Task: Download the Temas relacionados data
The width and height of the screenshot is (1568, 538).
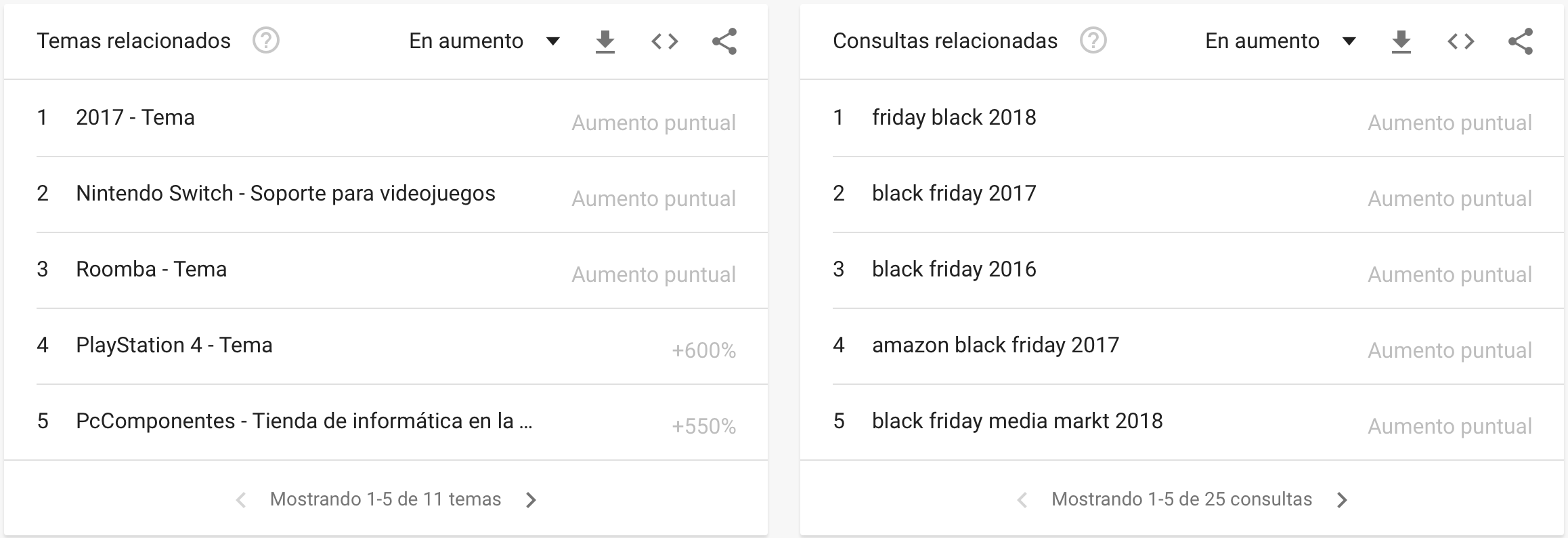Action: pyautogui.click(x=605, y=42)
